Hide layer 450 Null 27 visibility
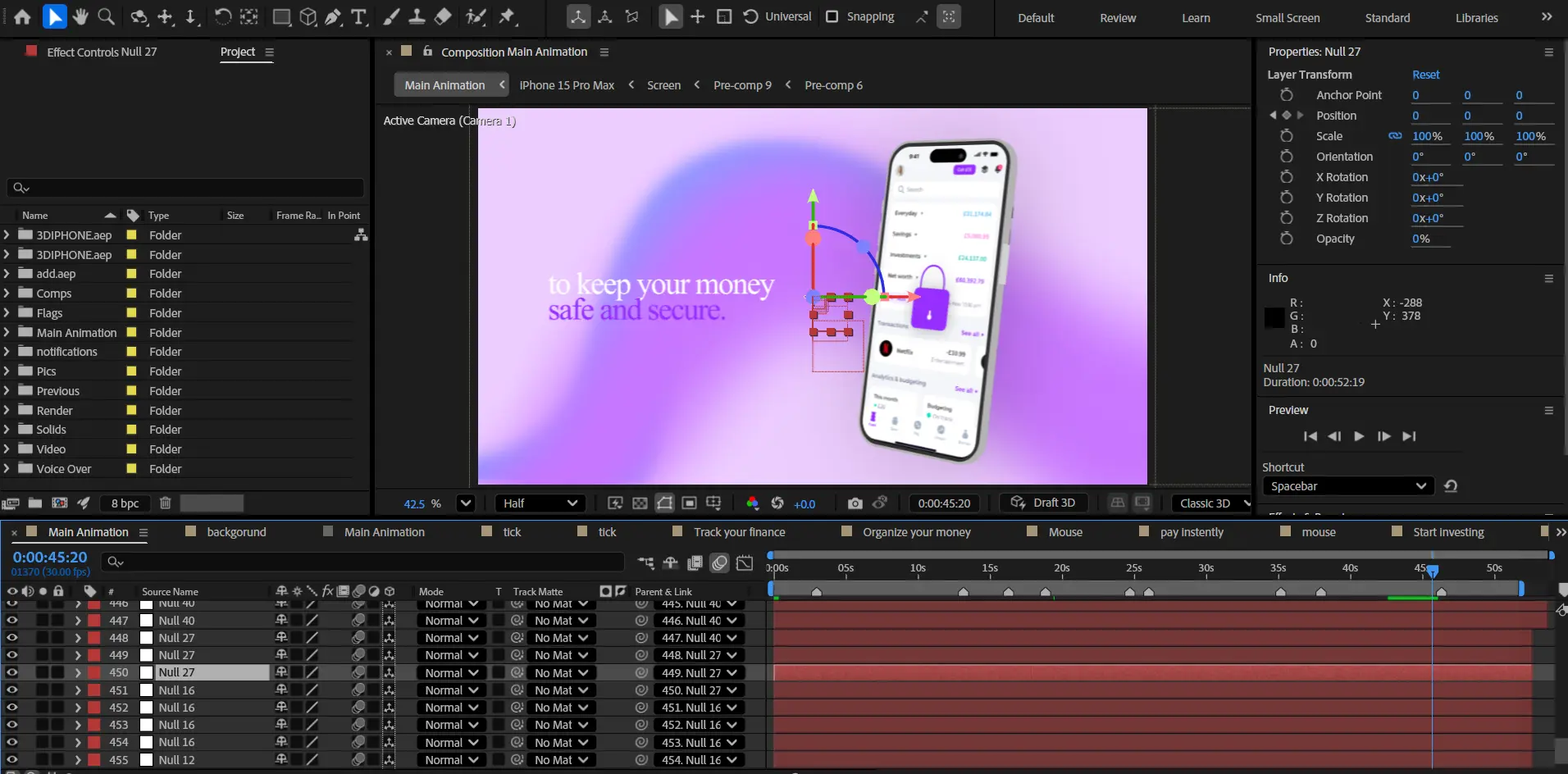The height and width of the screenshot is (774, 1568). [11, 672]
